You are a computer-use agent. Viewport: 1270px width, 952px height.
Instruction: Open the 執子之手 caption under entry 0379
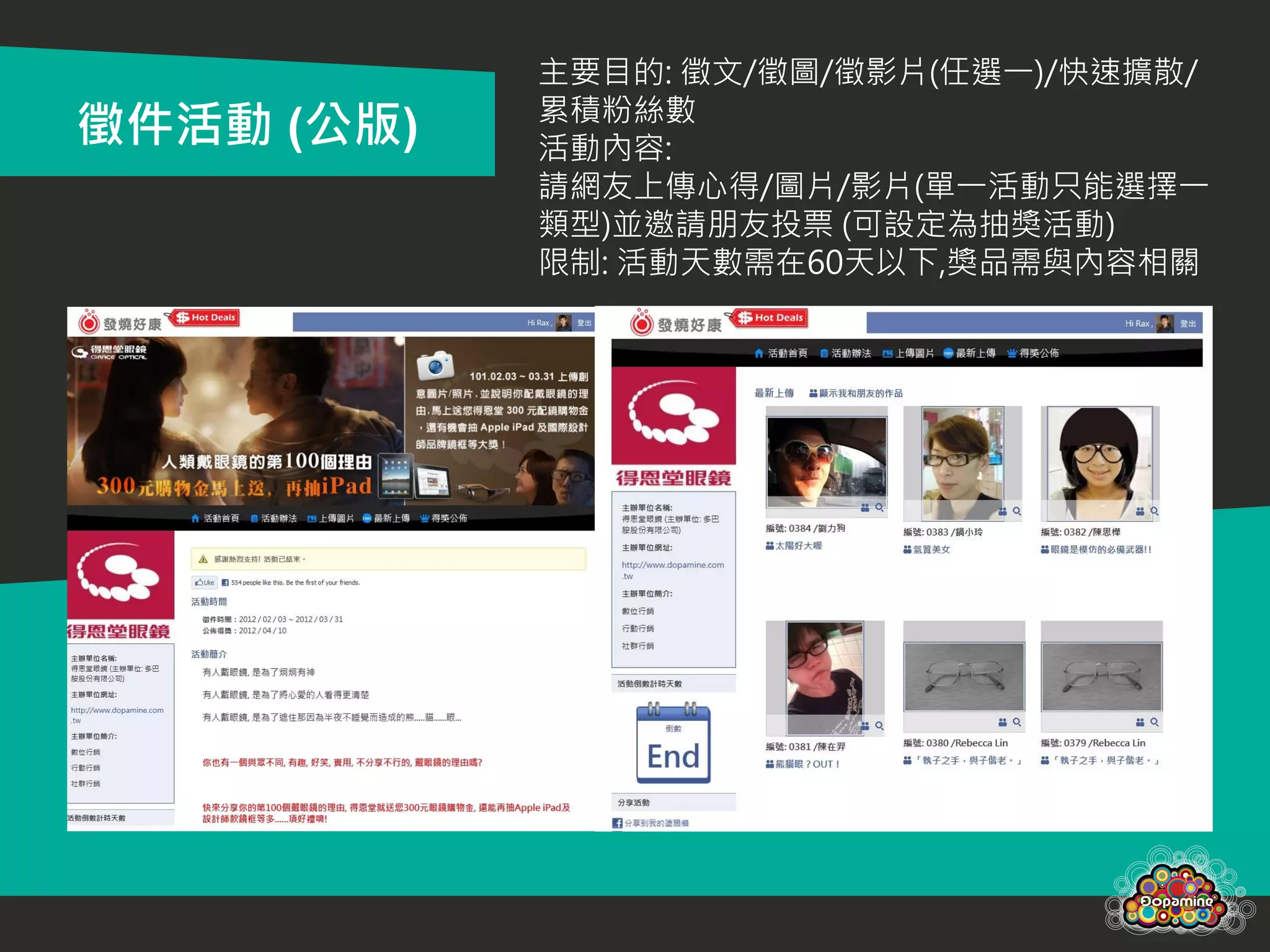1101,760
